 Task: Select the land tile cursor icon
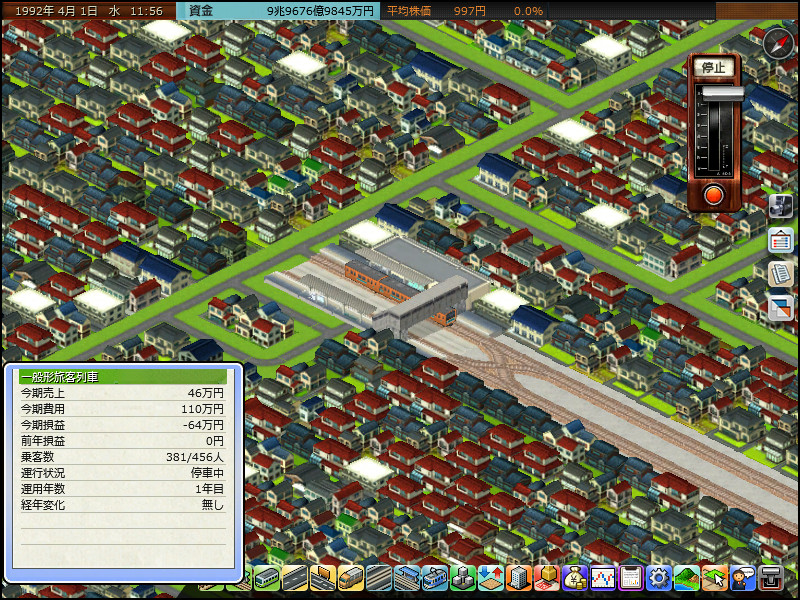click(715, 578)
